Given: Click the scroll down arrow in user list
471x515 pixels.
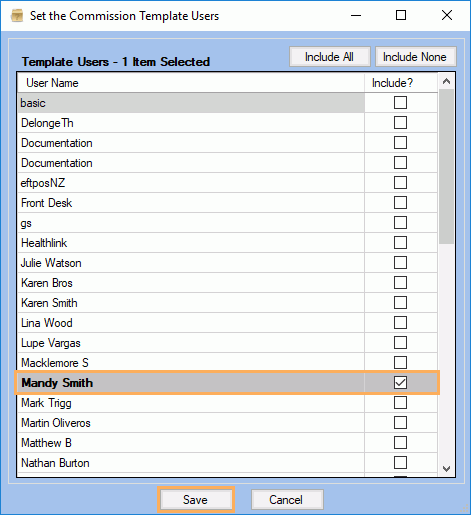Looking at the screenshot, I should coord(446,469).
